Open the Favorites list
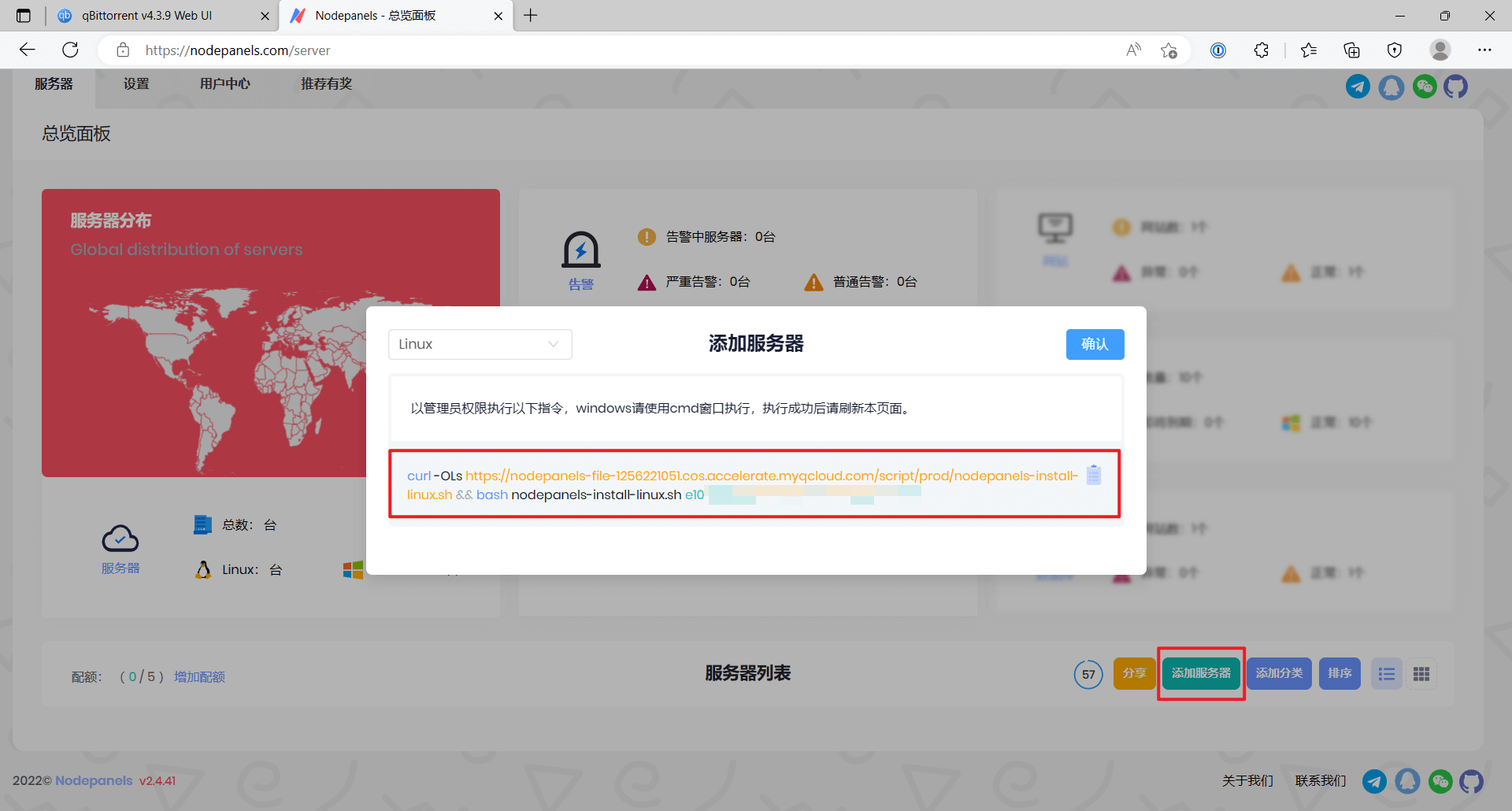This screenshot has height=811, width=1512. 1309,50
